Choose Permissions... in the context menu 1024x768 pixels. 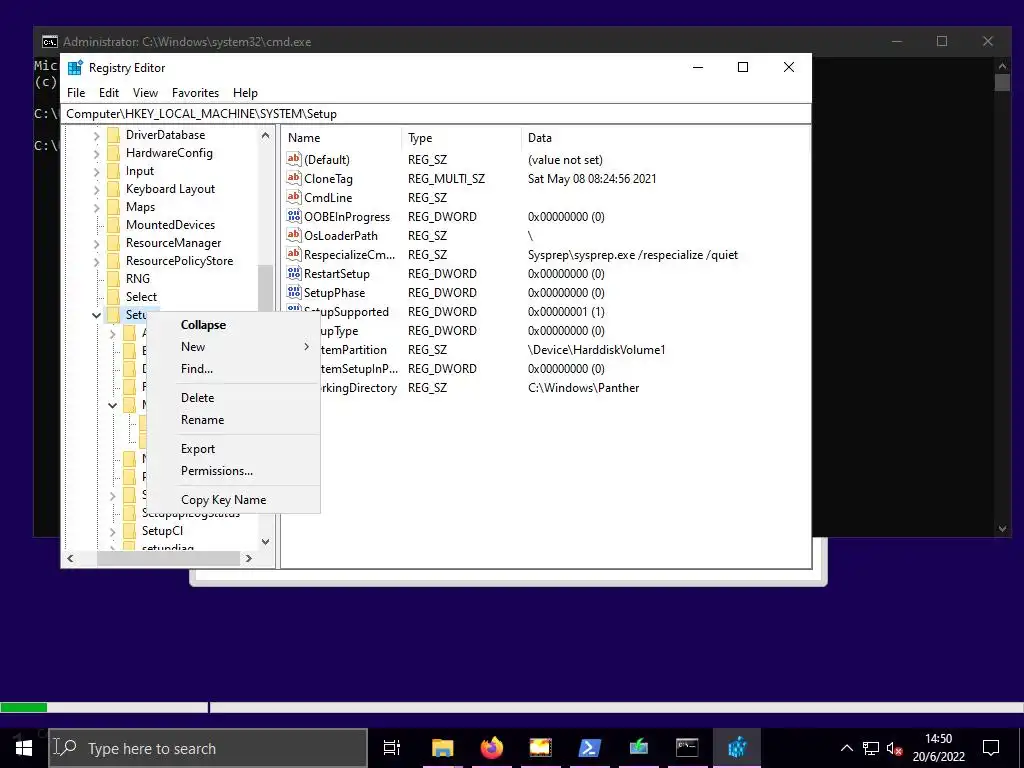click(234, 471)
